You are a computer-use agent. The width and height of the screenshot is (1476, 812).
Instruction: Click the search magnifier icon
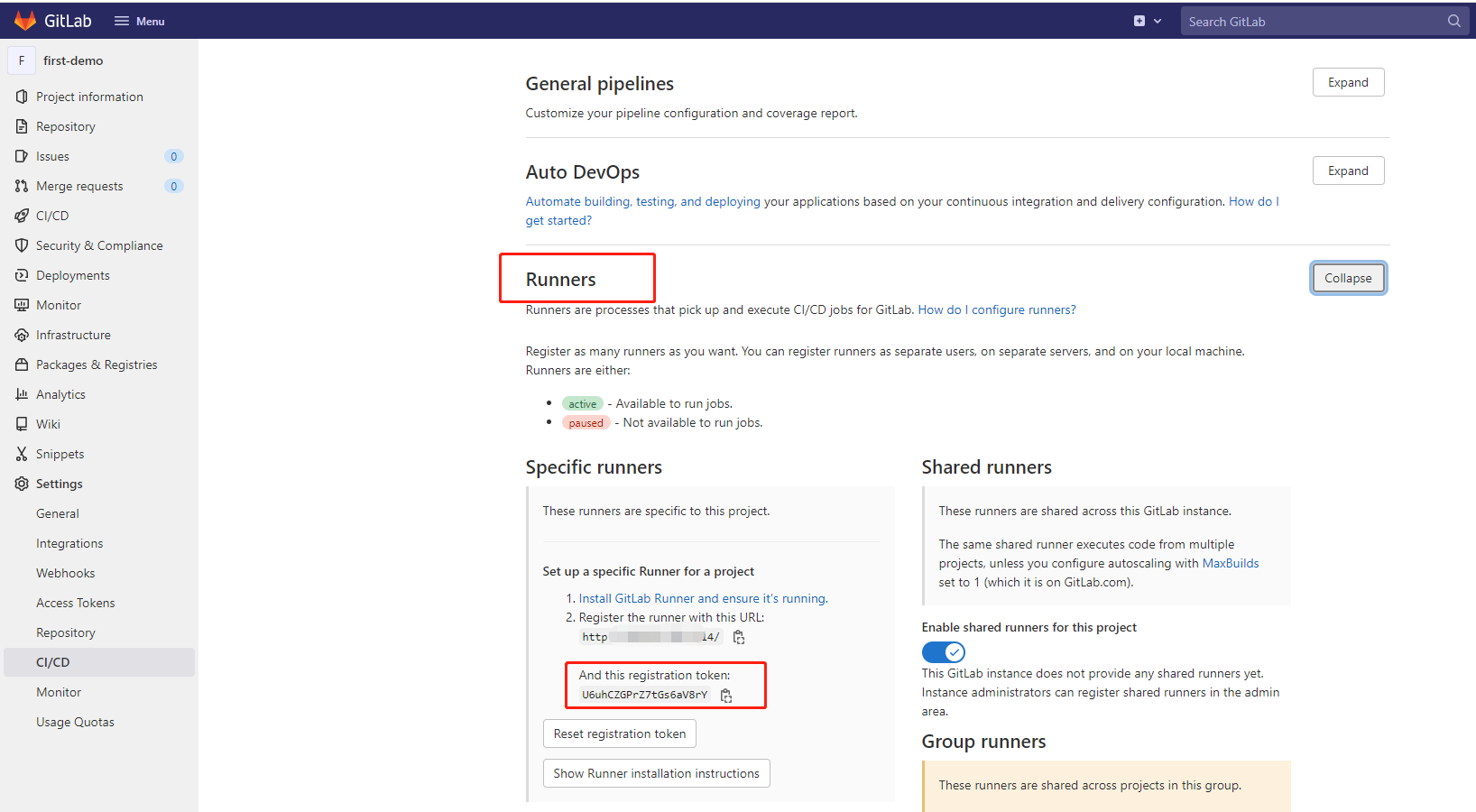click(1453, 21)
